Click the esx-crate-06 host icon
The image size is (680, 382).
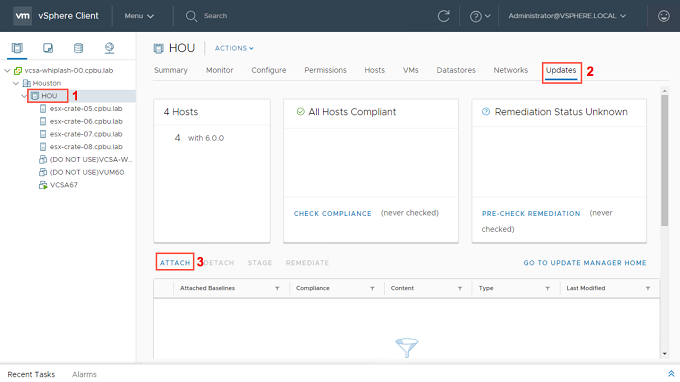tap(43, 121)
